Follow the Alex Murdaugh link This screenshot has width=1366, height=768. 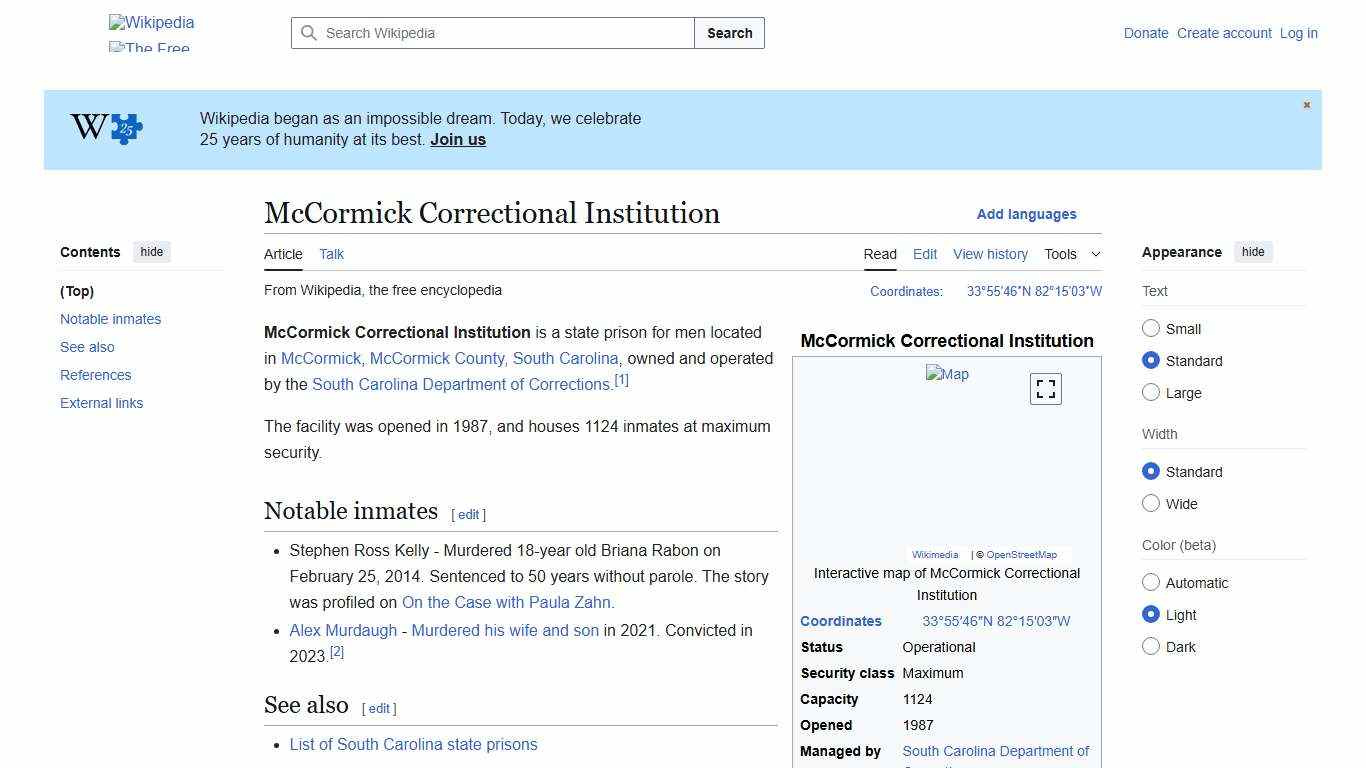click(x=343, y=630)
